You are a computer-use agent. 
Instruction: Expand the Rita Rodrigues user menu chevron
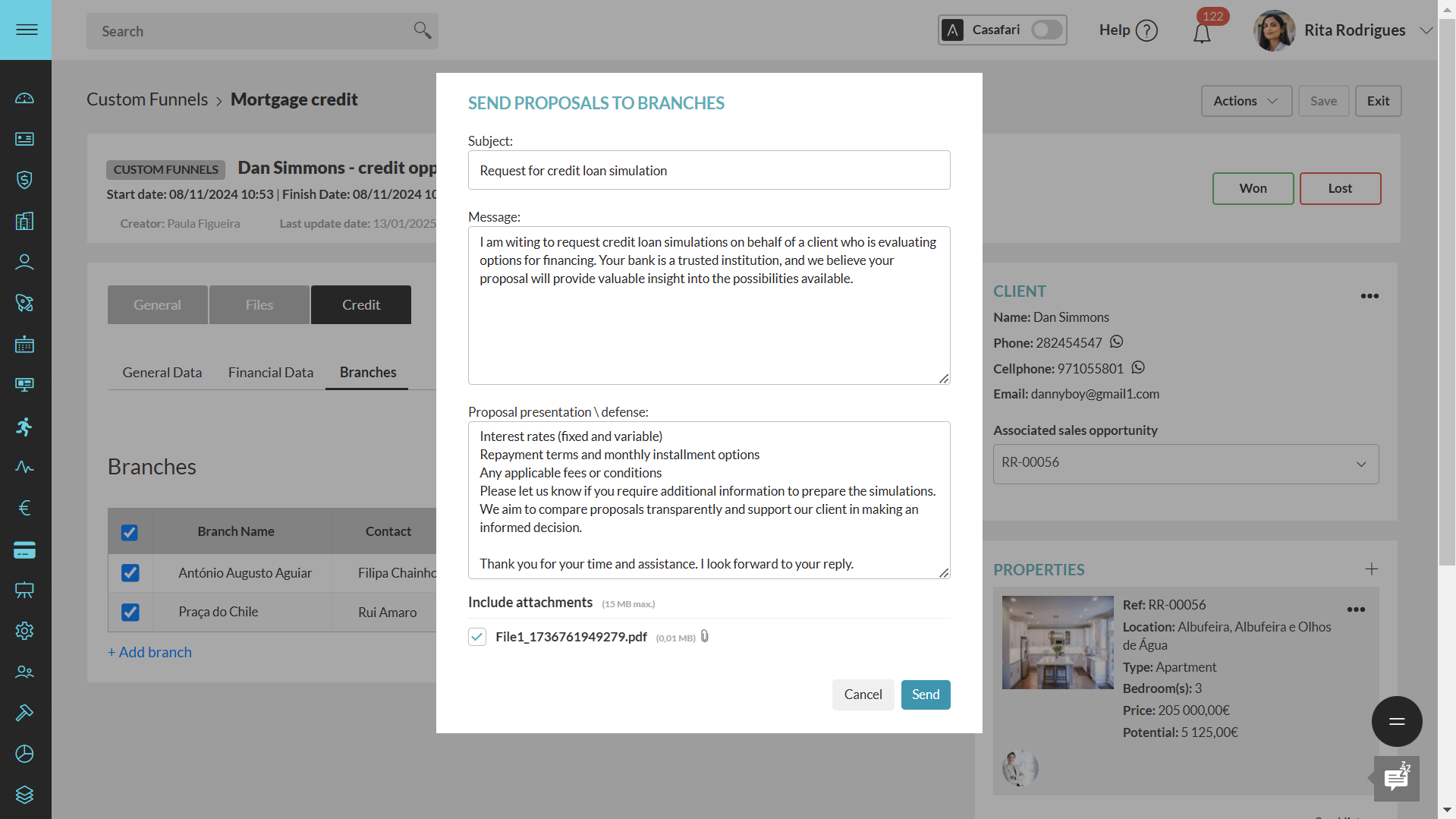(1426, 30)
